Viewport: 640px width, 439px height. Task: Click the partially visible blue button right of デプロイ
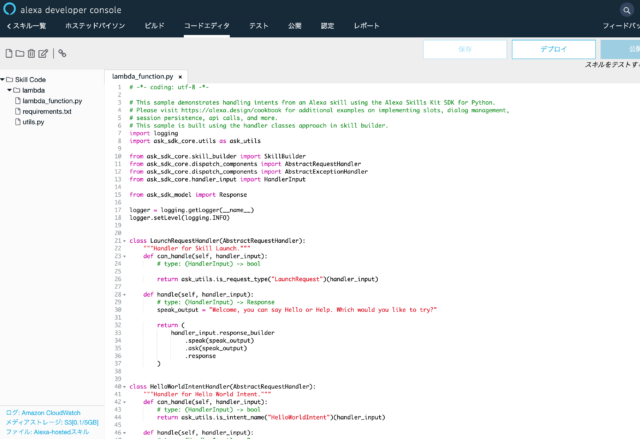coord(620,49)
